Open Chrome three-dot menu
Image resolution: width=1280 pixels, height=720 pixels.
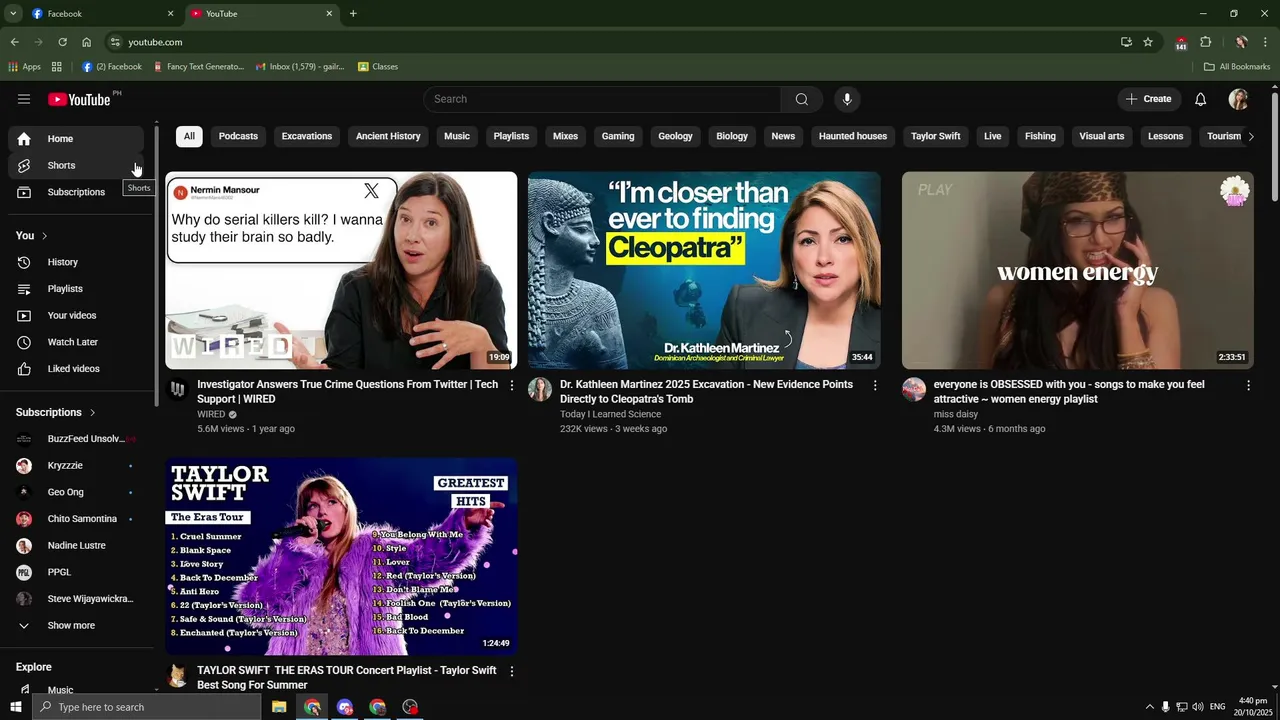(x=1266, y=42)
